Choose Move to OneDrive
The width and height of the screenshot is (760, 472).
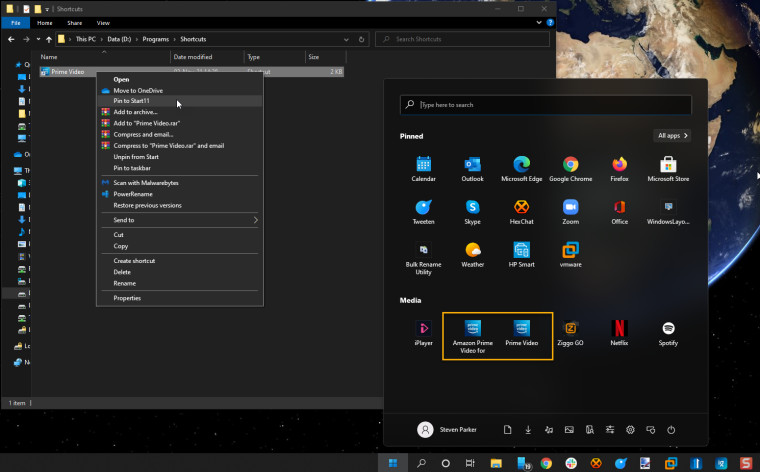click(x=180, y=91)
